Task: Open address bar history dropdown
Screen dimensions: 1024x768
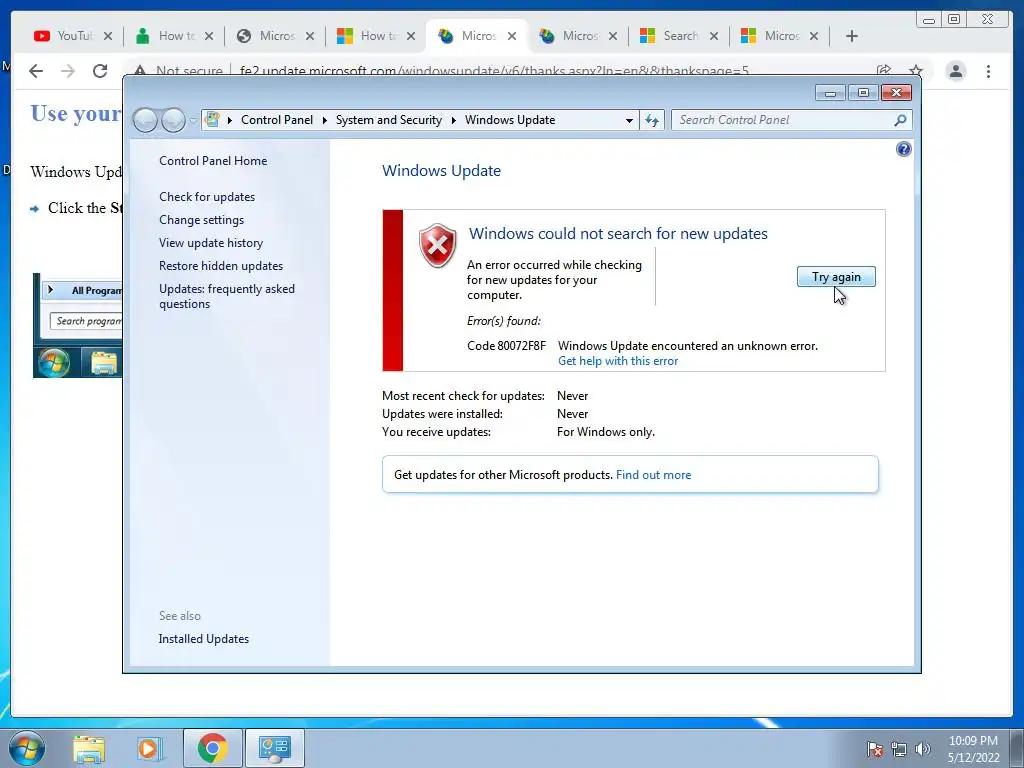Action: point(629,121)
